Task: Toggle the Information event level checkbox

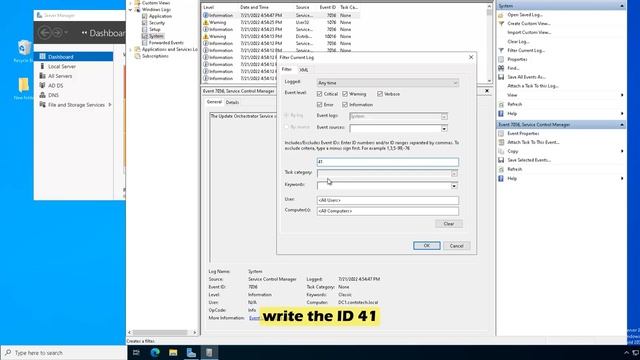Action: pos(345,105)
